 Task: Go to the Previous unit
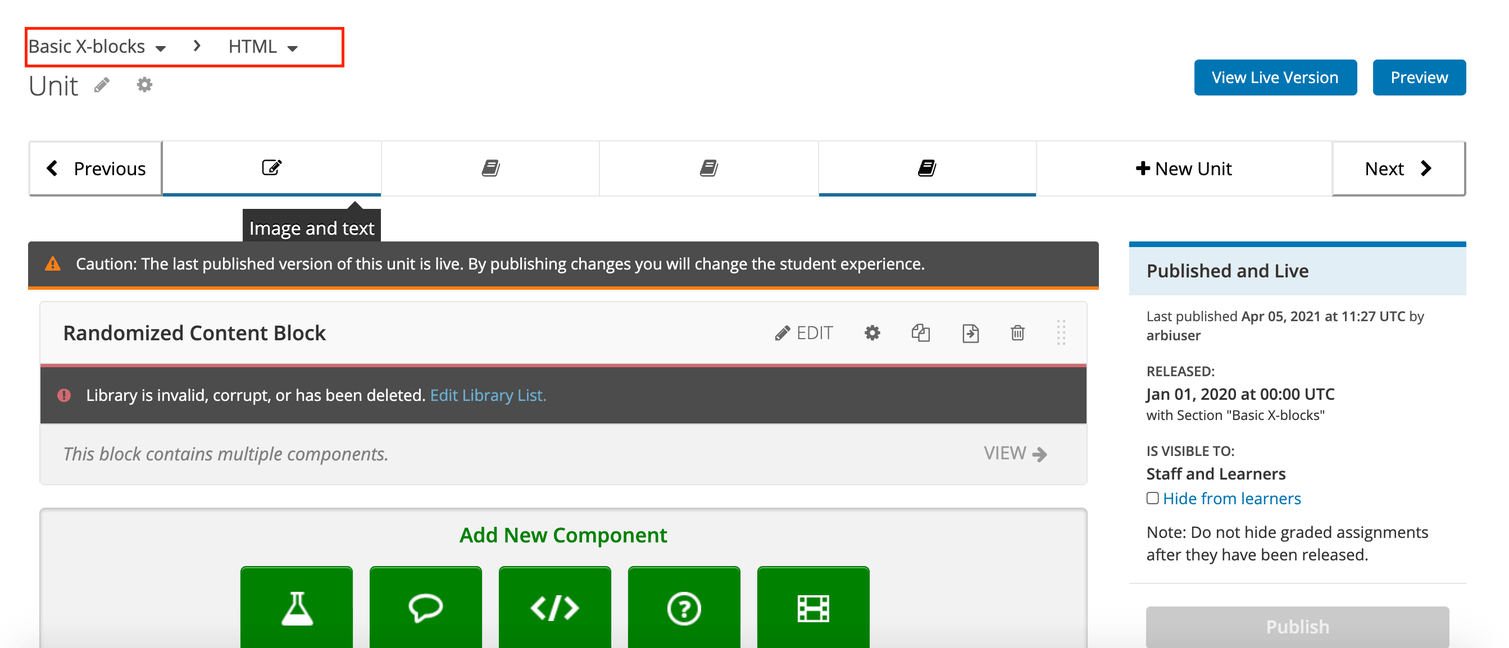click(96, 168)
